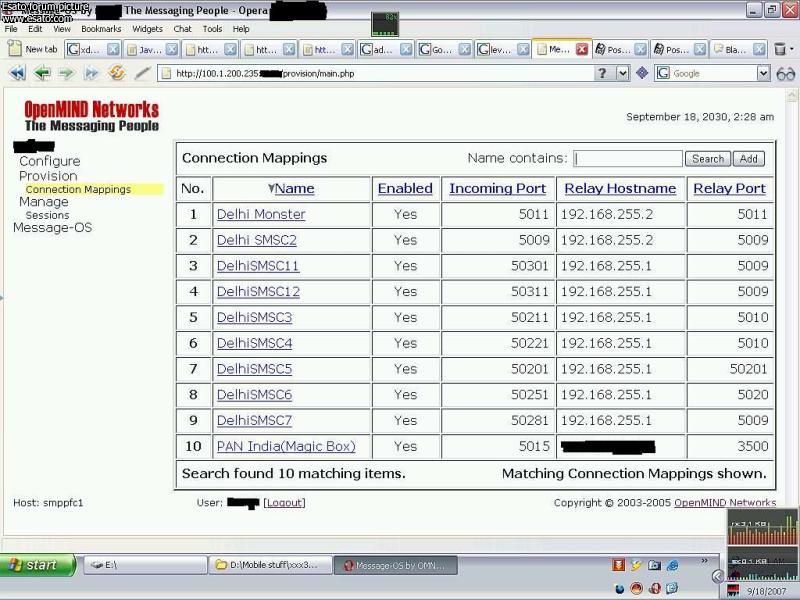Click the Logout link
Image resolution: width=800 pixels, height=600 pixels.
click(284, 503)
